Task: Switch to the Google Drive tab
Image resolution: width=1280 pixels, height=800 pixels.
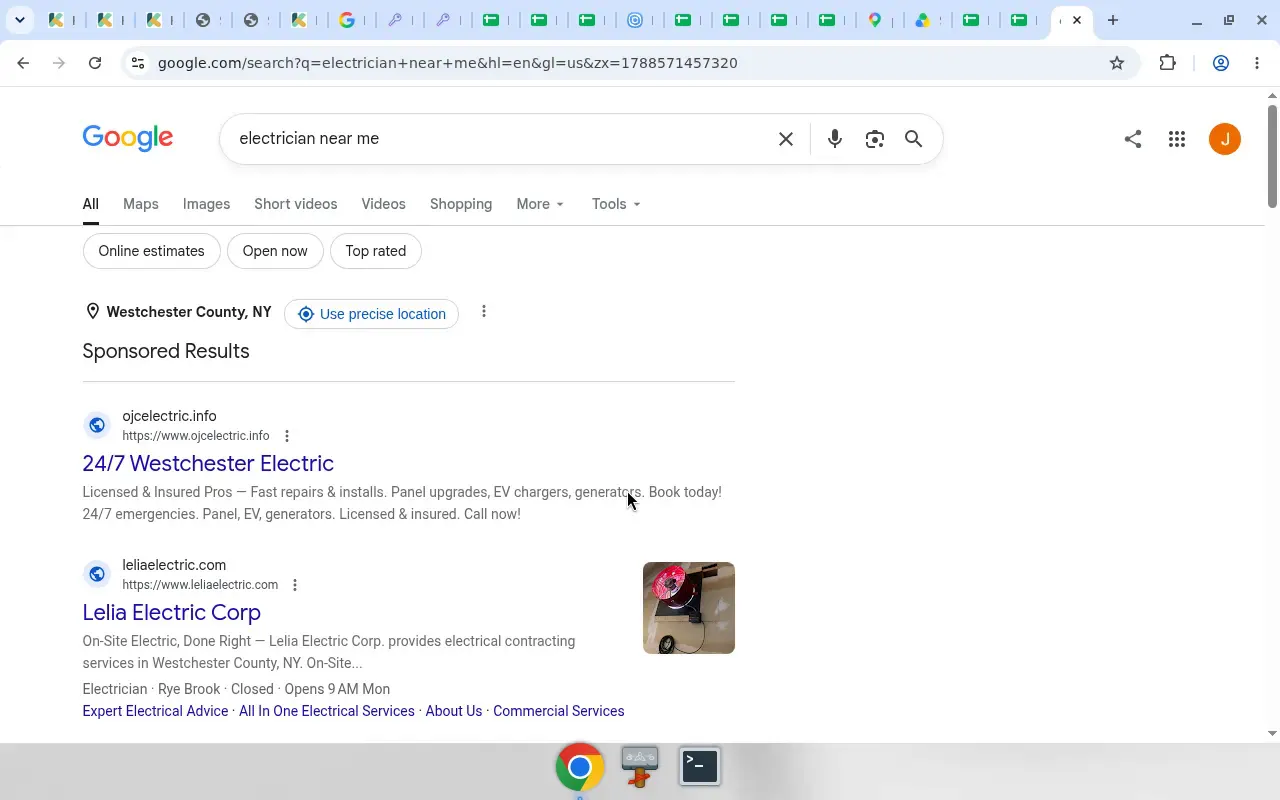Action: click(x=922, y=20)
